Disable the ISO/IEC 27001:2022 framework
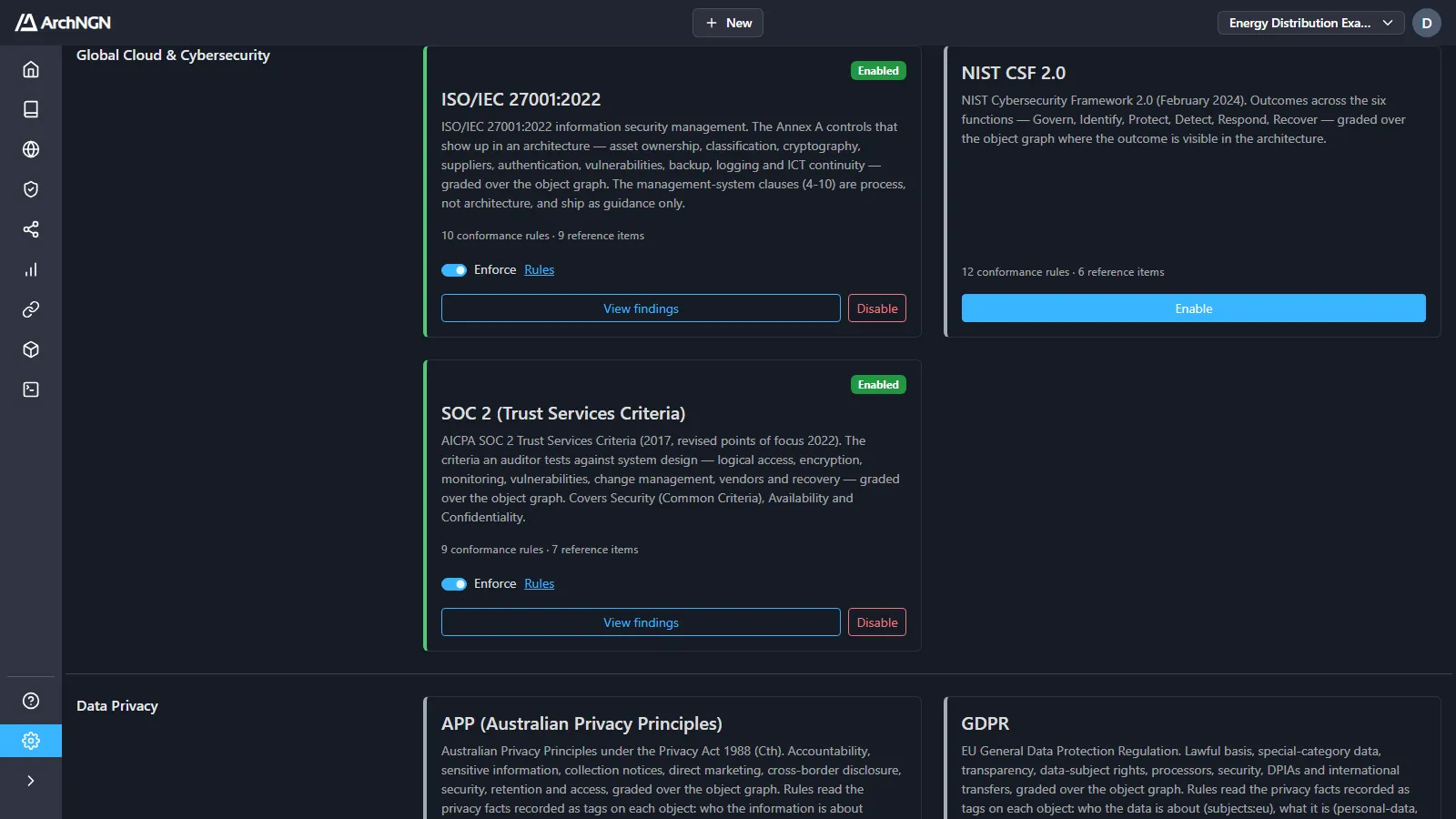Viewport: 1456px width, 819px height. point(877,308)
